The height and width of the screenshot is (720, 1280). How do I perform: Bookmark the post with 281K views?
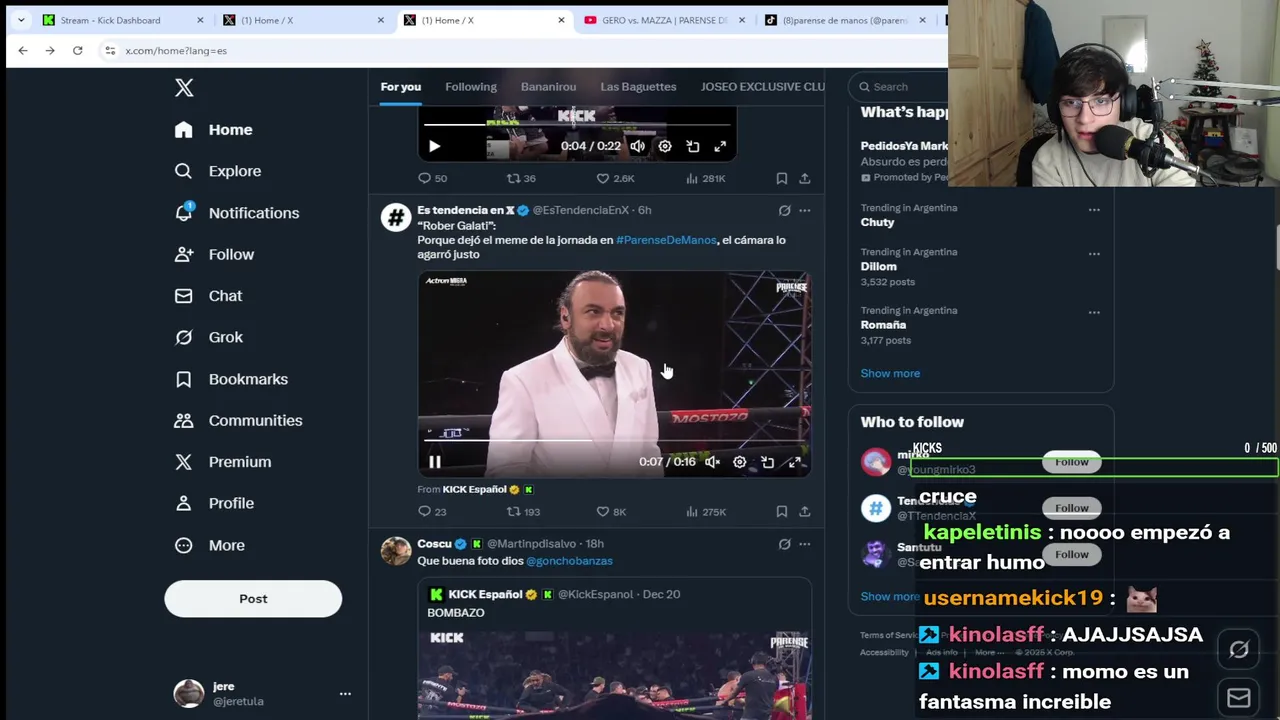click(x=782, y=178)
